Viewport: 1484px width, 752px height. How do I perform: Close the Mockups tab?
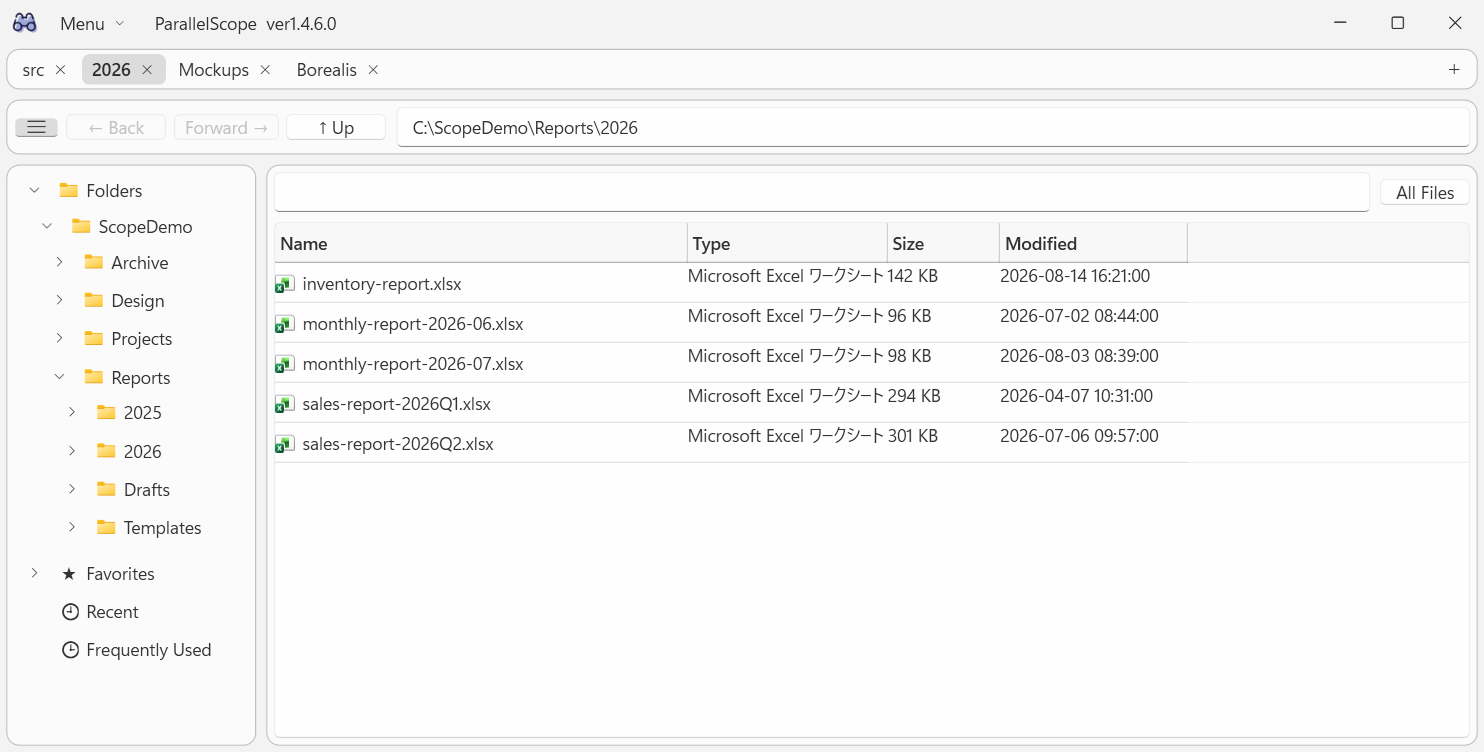point(265,70)
